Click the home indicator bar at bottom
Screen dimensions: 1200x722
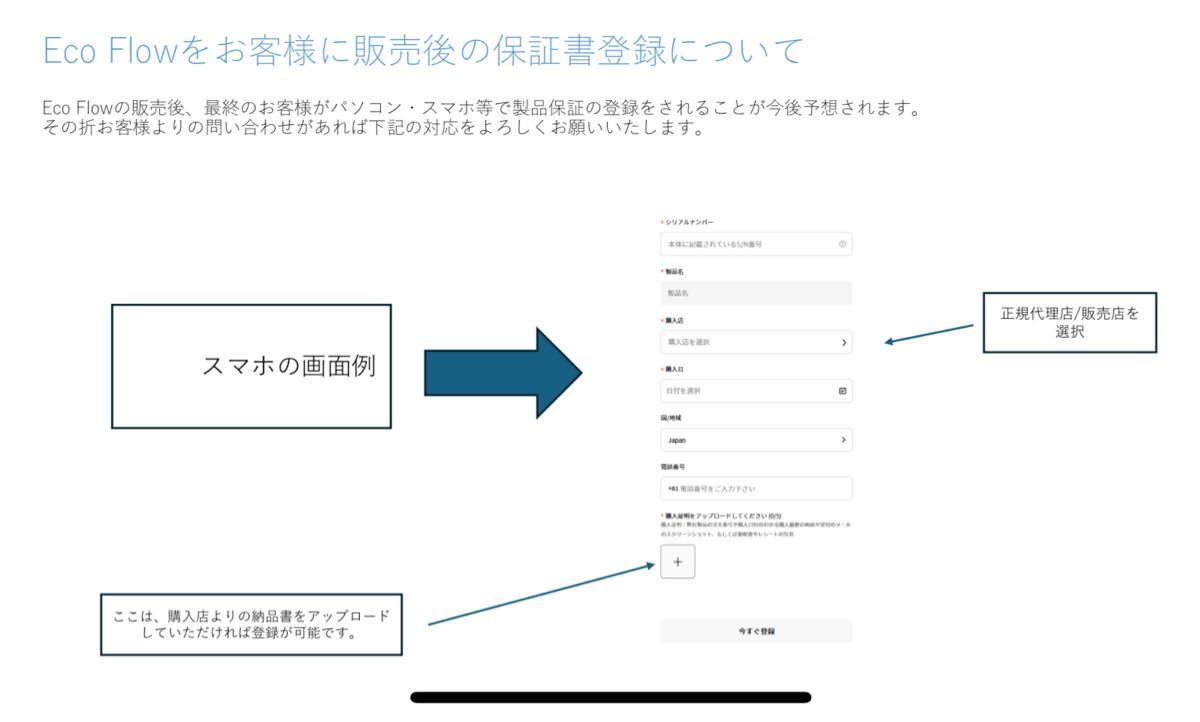click(x=611, y=697)
